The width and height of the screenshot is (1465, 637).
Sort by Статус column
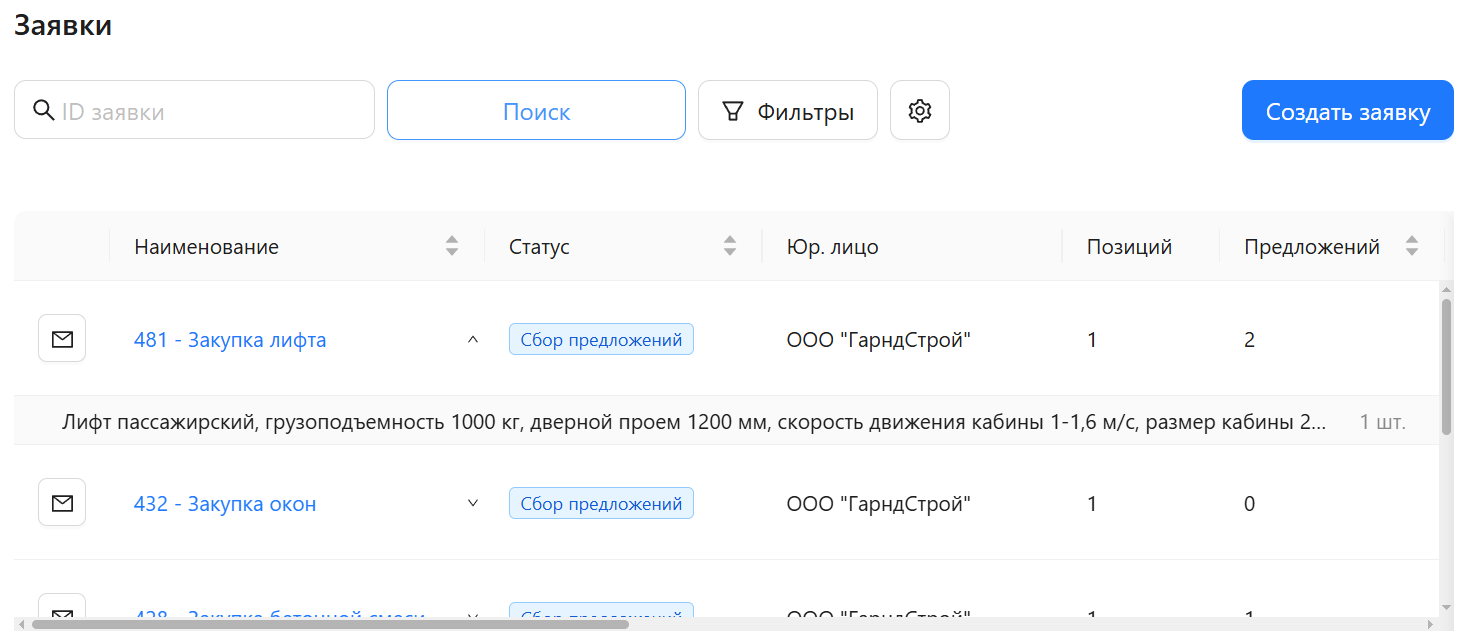click(x=730, y=246)
